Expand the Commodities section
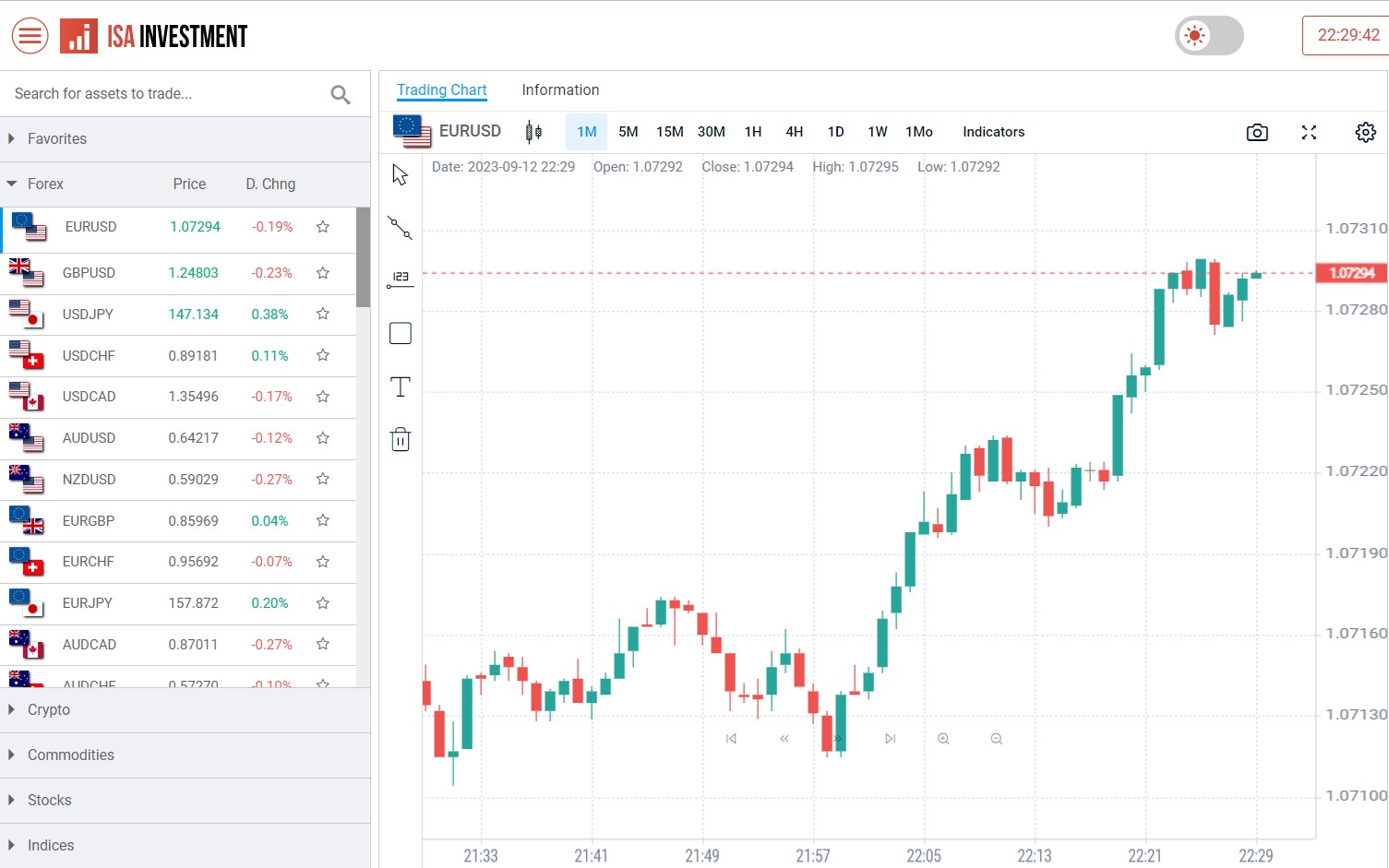Screen dimensions: 1389x868 [185, 755]
